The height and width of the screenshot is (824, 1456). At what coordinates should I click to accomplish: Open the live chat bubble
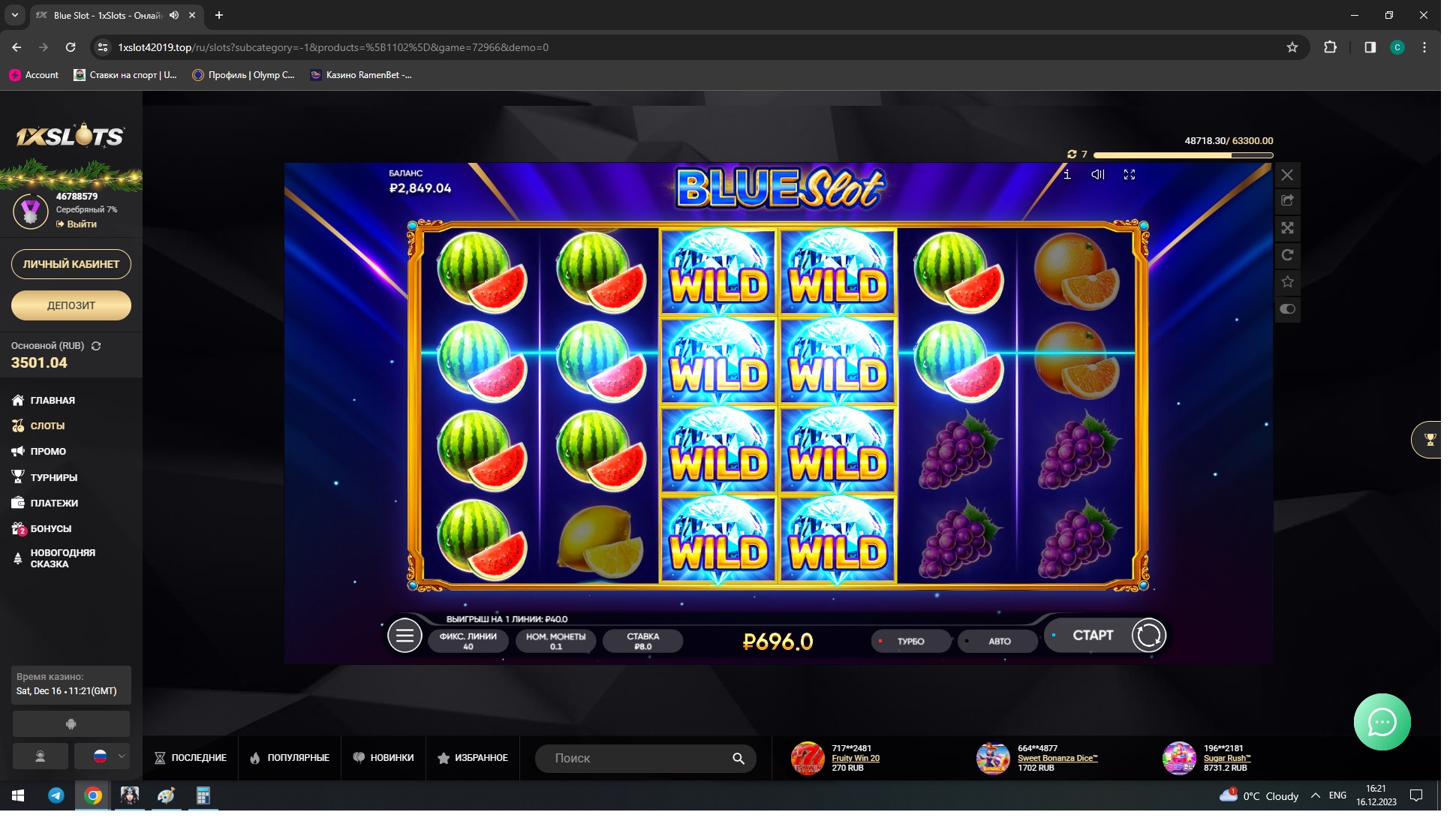[x=1382, y=722]
